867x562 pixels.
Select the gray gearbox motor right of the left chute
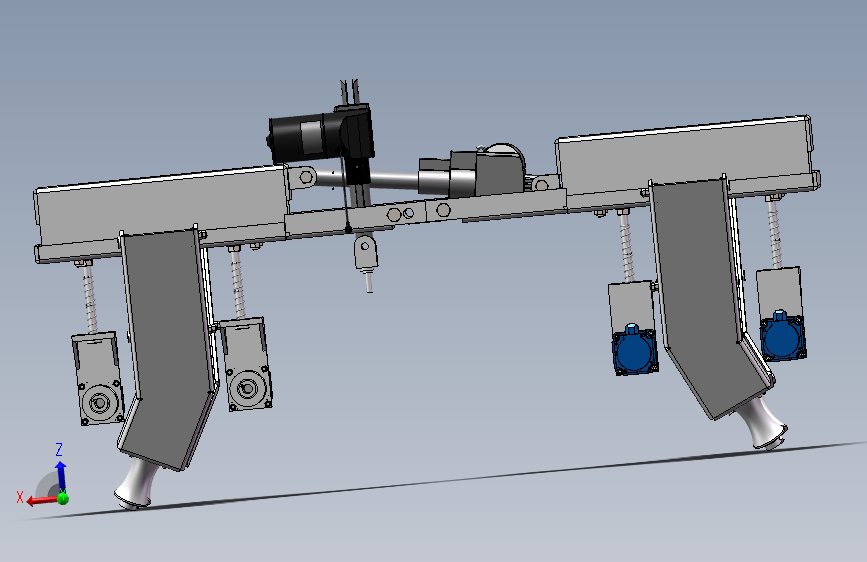click(246, 365)
